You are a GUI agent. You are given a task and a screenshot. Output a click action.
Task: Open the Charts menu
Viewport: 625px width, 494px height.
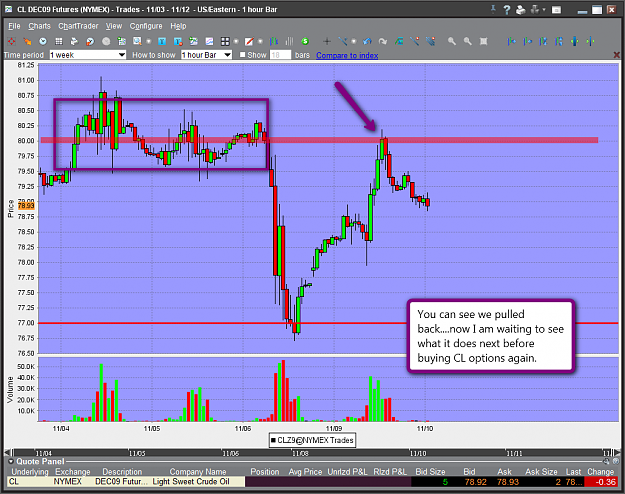[39, 26]
